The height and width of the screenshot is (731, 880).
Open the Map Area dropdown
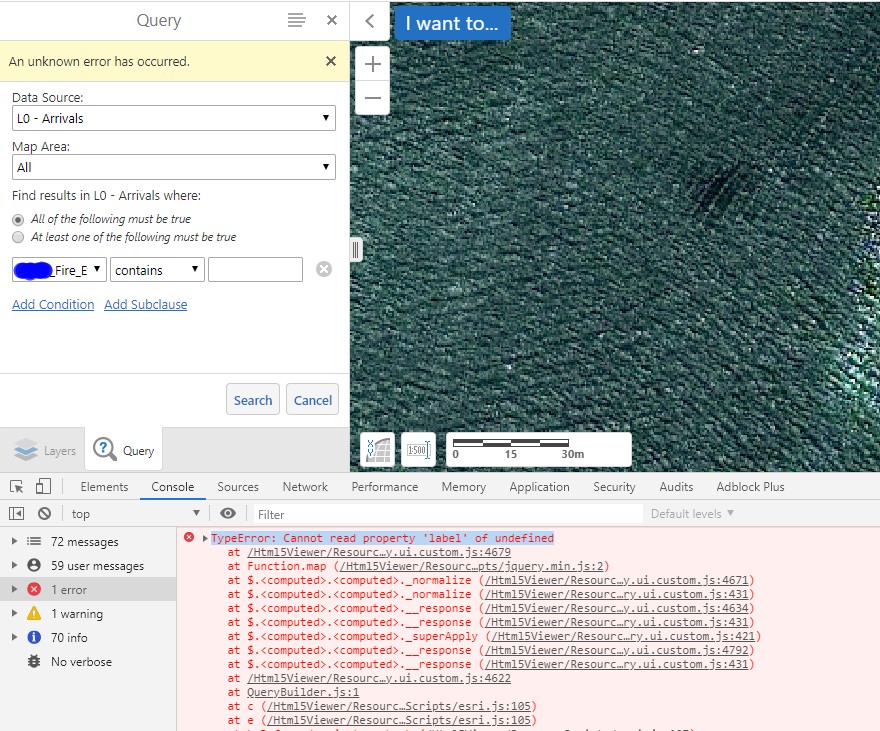point(174,167)
